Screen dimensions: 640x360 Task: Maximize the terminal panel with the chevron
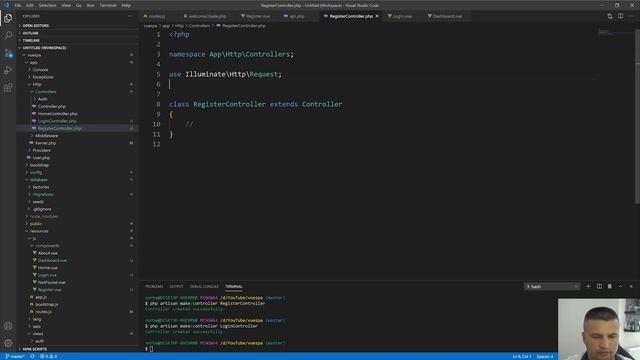pos(620,287)
